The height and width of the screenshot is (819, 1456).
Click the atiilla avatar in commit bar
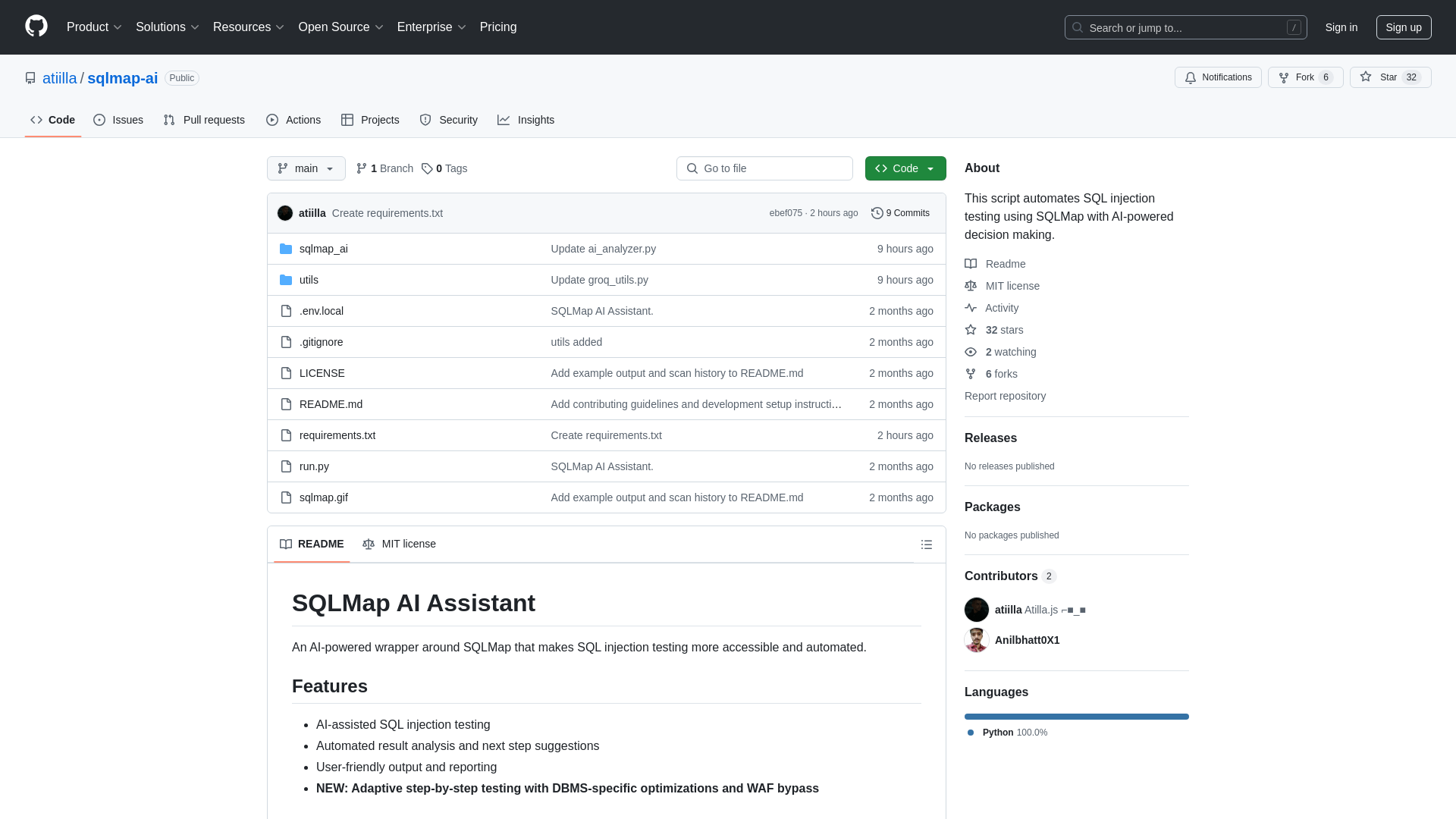[285, 213]
